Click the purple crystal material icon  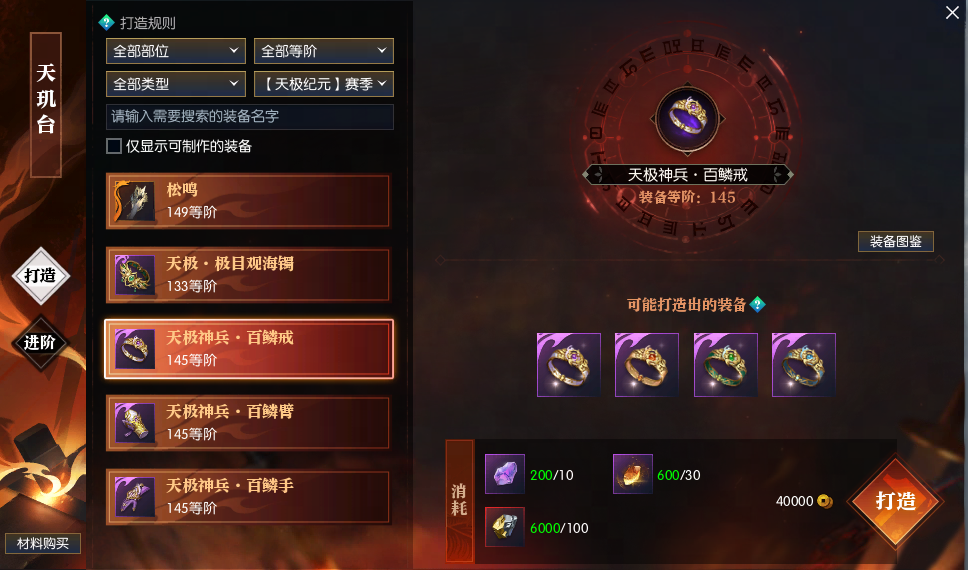(504, 474)
